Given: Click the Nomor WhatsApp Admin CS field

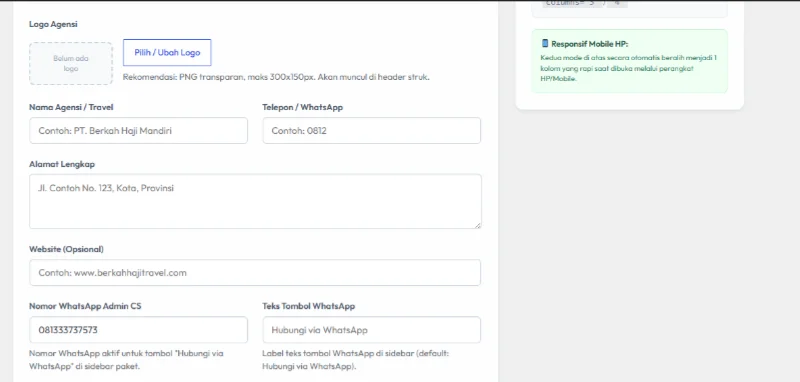Looking at the screenshot, I should click(138, 329).
